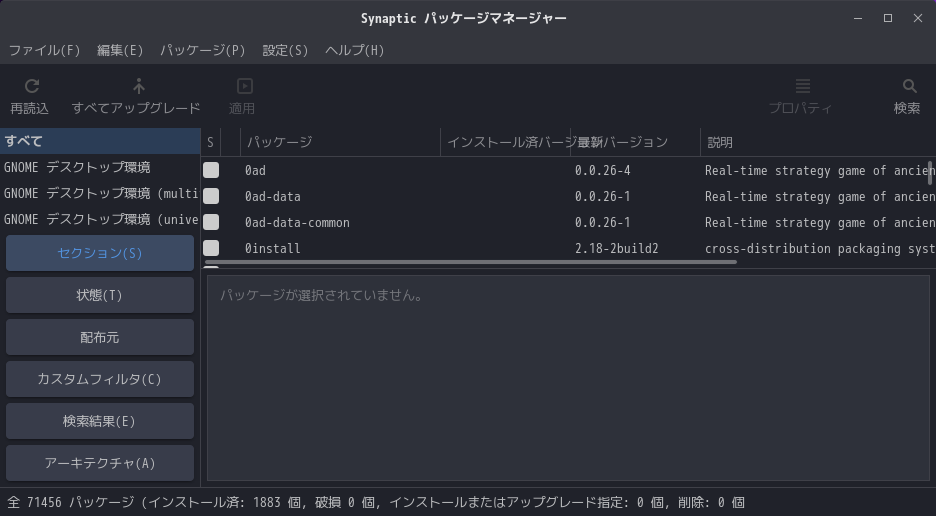Minimize the Synaptic window

point(858,19)
